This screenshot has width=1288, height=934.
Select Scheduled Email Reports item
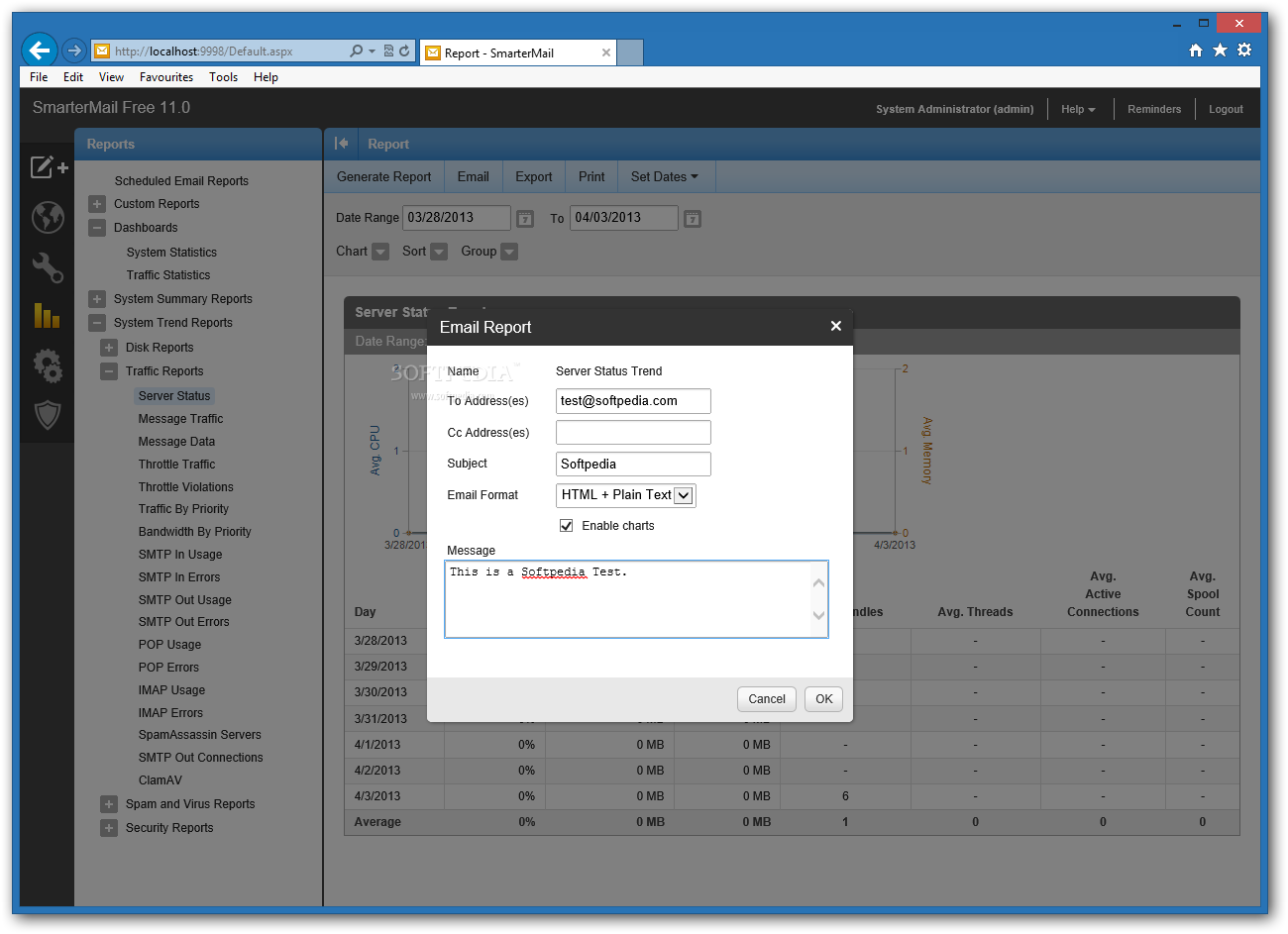(x=181, y=181)
